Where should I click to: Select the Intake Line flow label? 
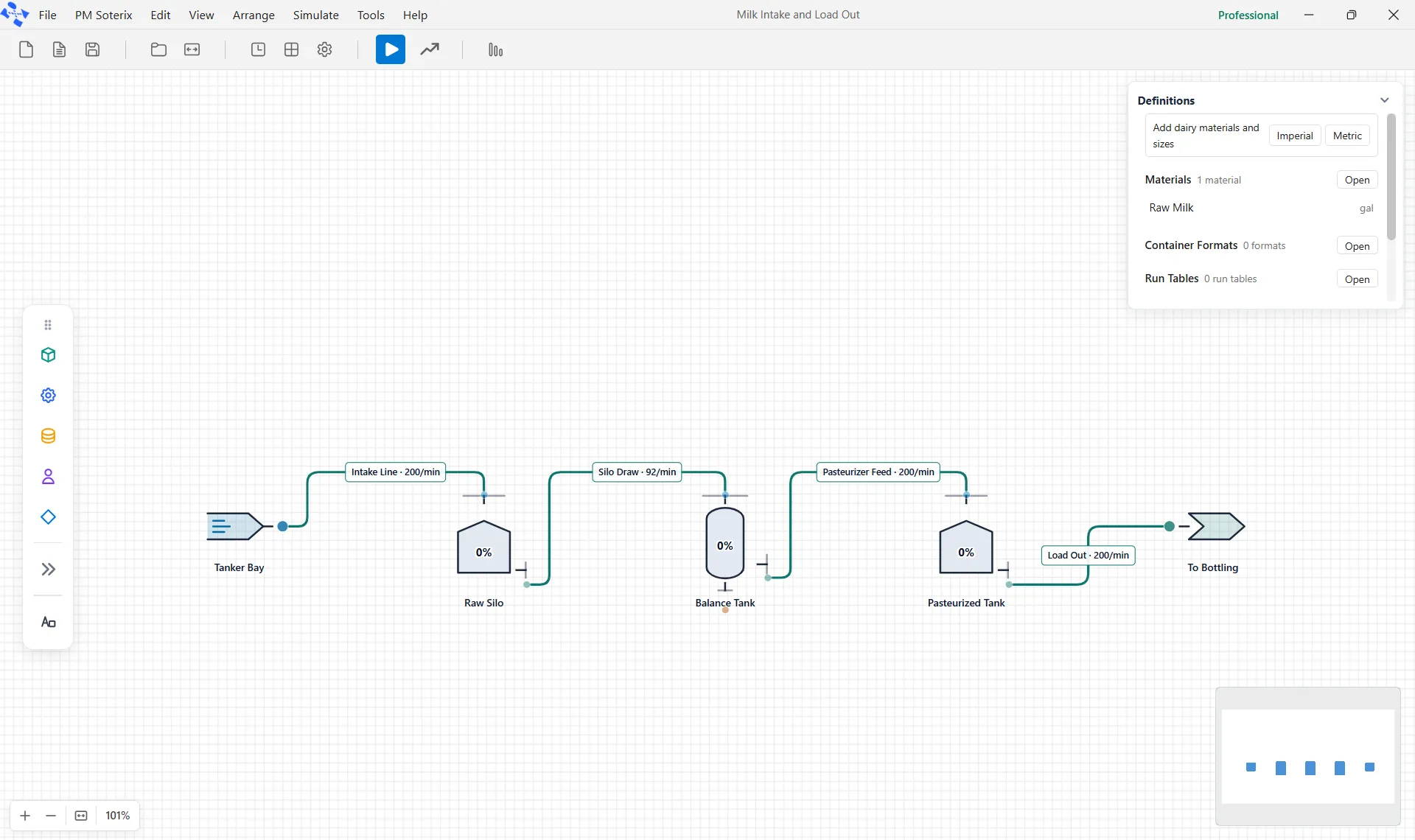[396, 472]
